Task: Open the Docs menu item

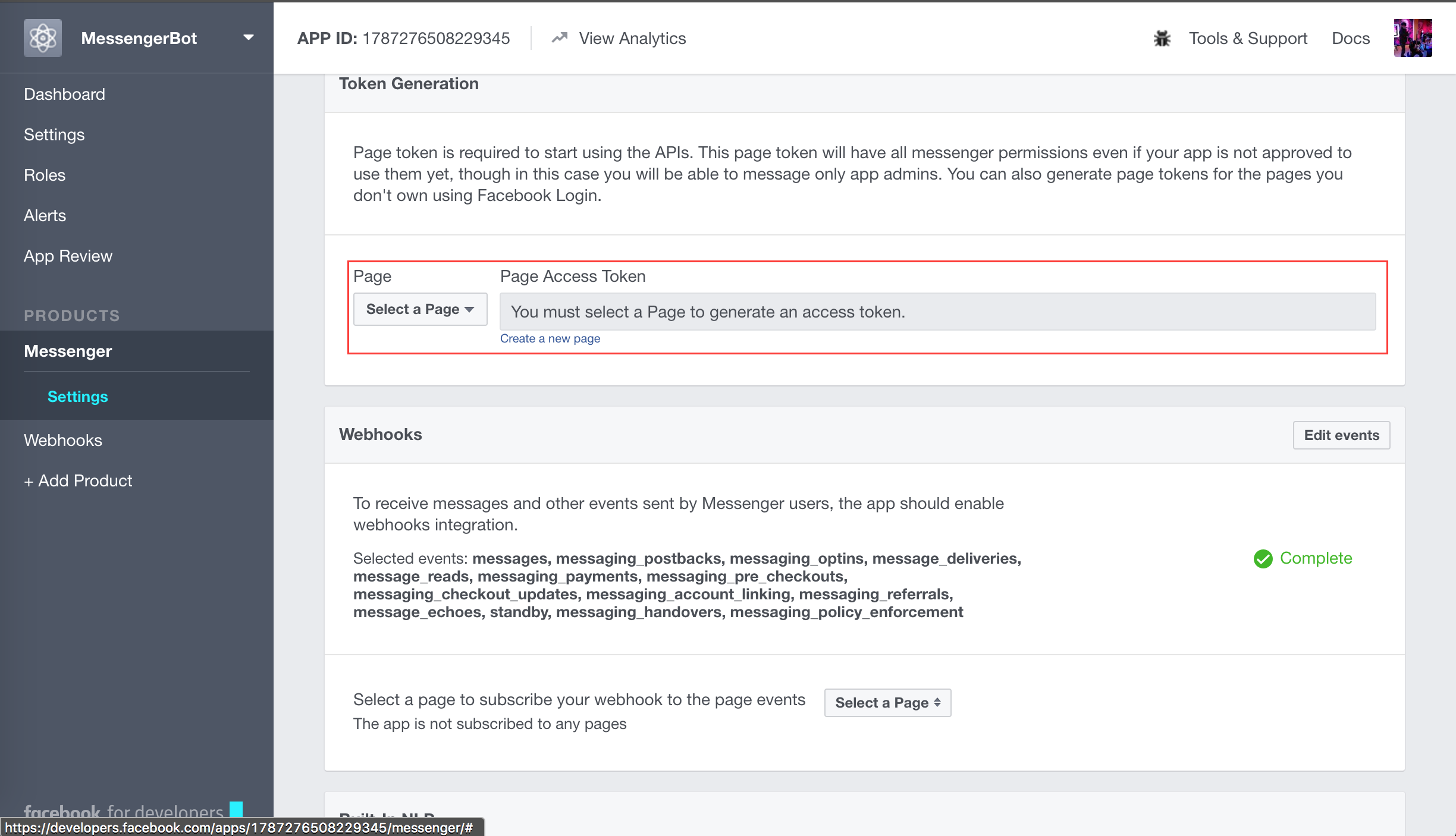Action: point(1350,38)
